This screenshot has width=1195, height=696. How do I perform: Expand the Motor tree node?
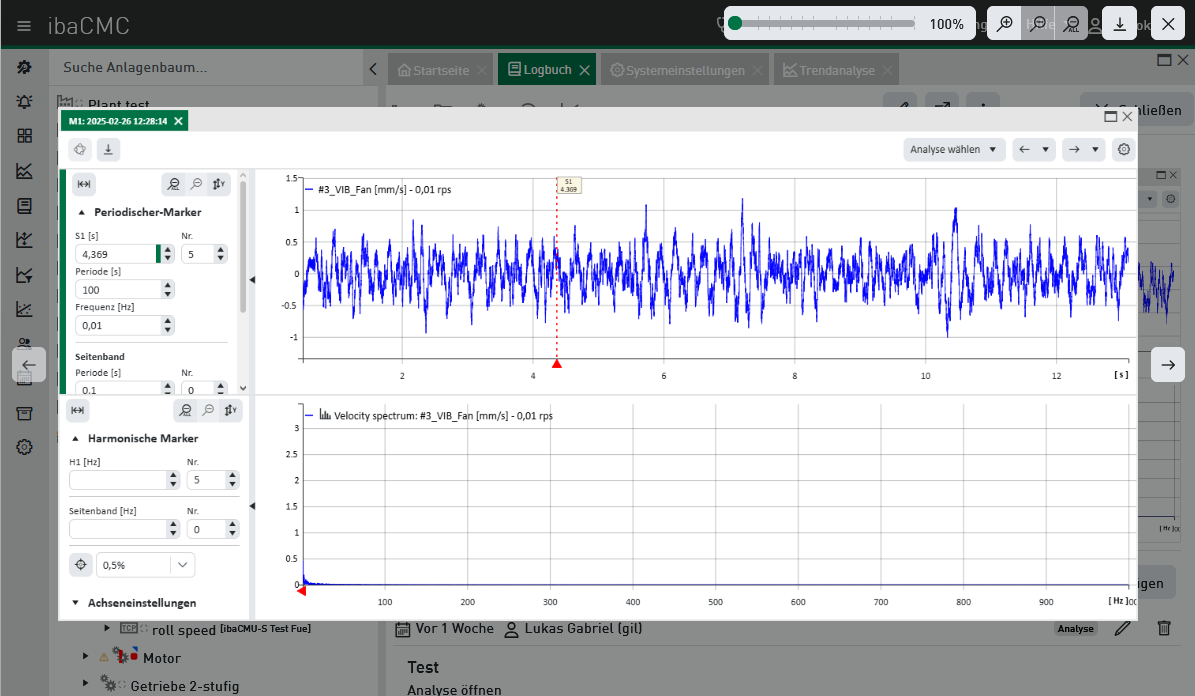click(86, 657)
